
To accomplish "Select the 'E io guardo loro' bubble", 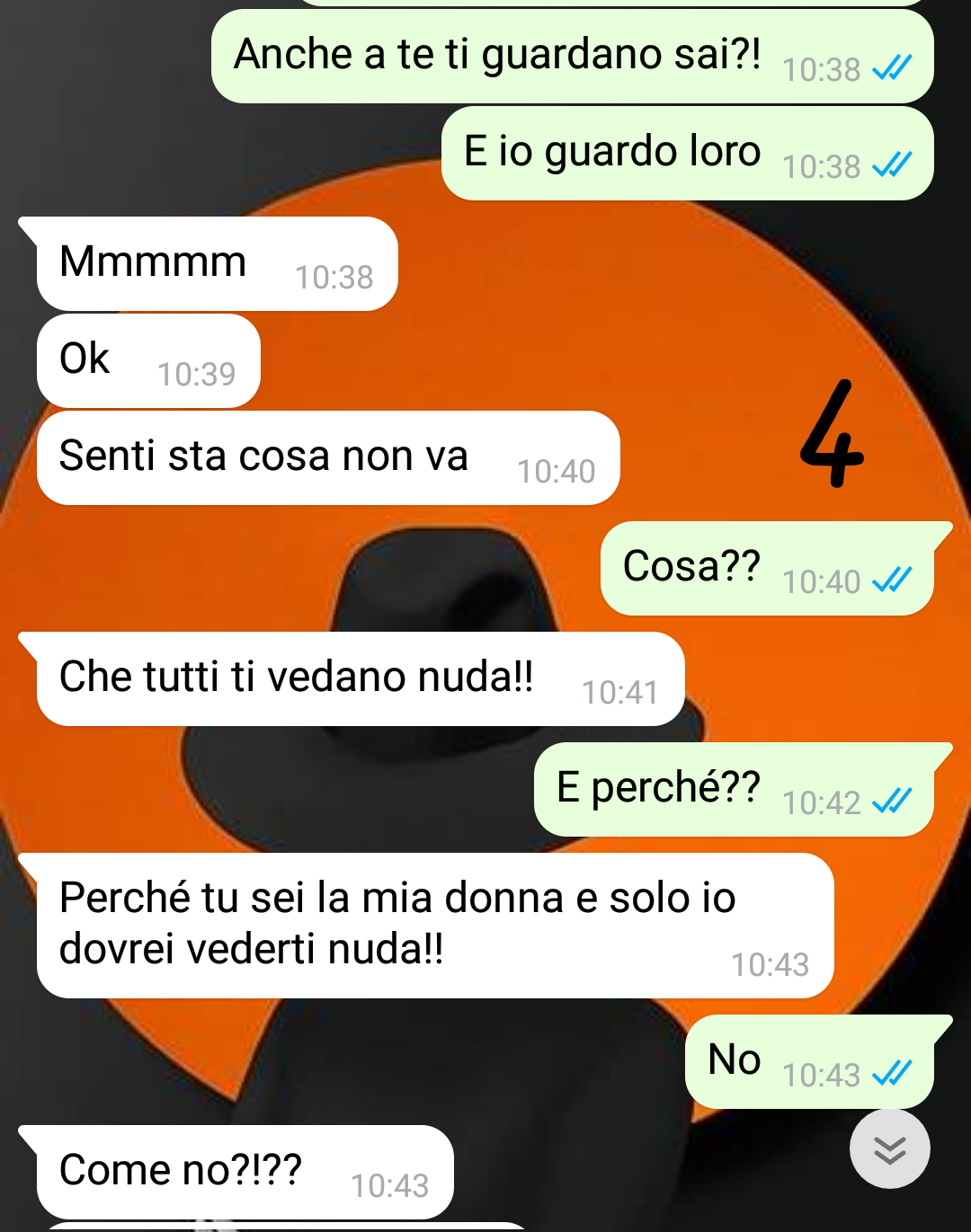I will point(688,153).
